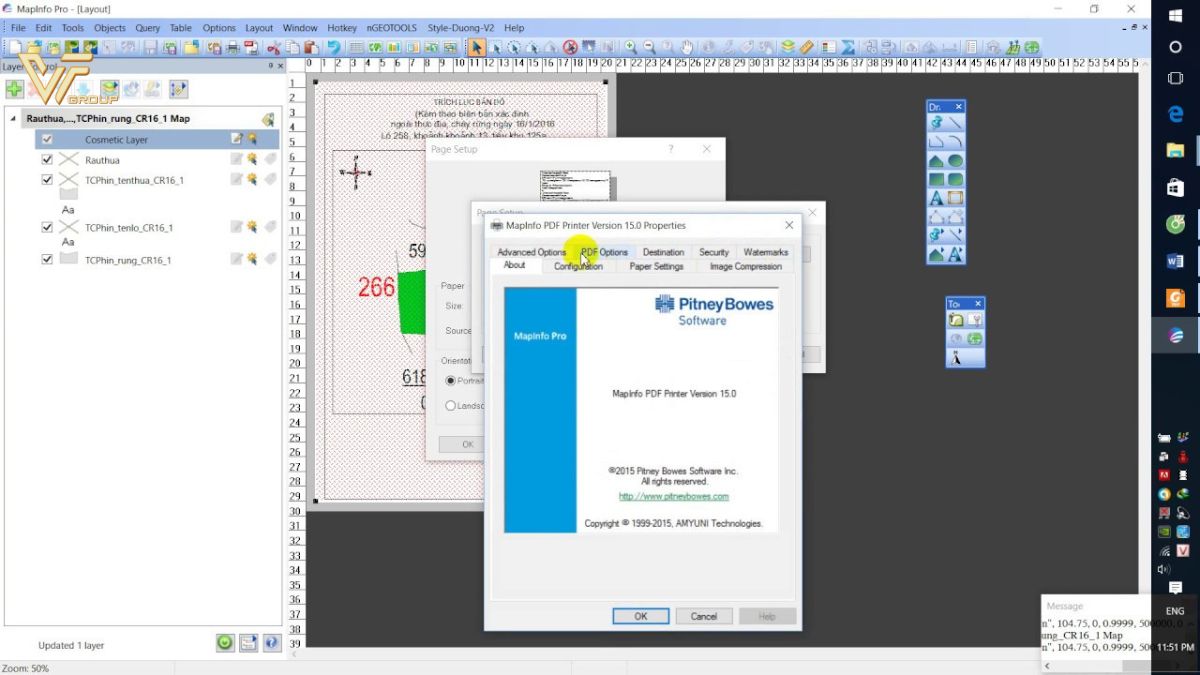Select the Pan hand tool
Viewport: 1200px width, 675px height.
[x=687, y=47]
